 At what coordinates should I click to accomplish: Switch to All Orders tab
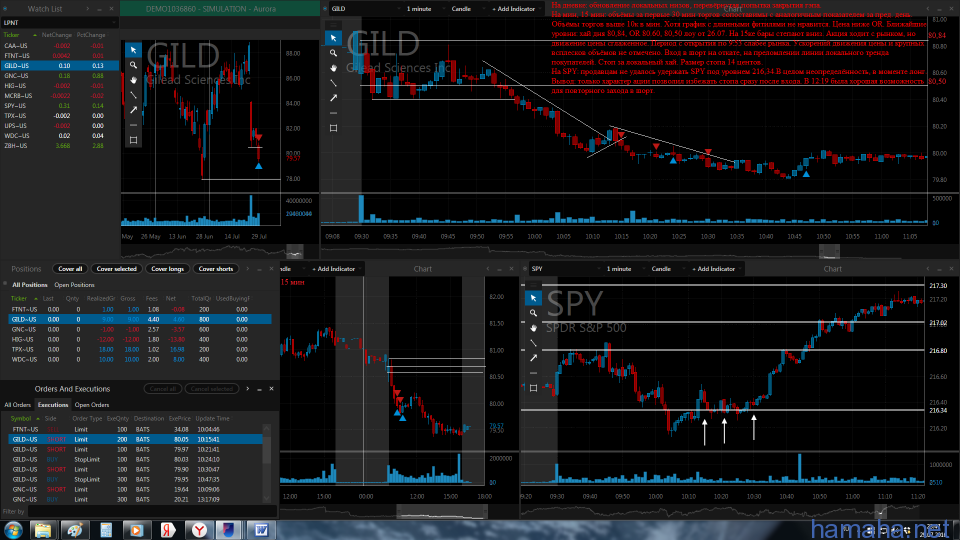[x=17, y=405]
